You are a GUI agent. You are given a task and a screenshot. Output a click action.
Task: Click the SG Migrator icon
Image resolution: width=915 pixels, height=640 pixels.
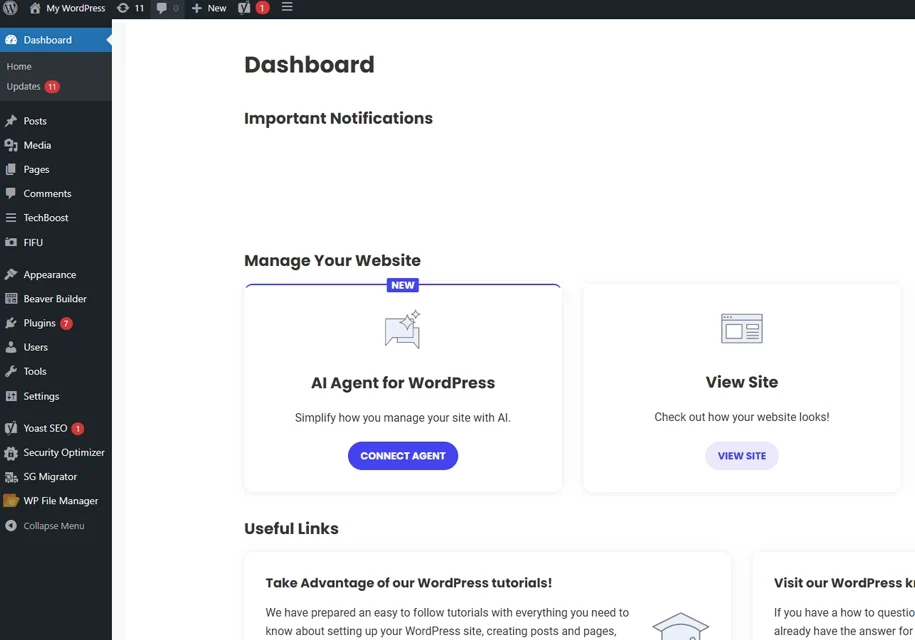[11, 477]
